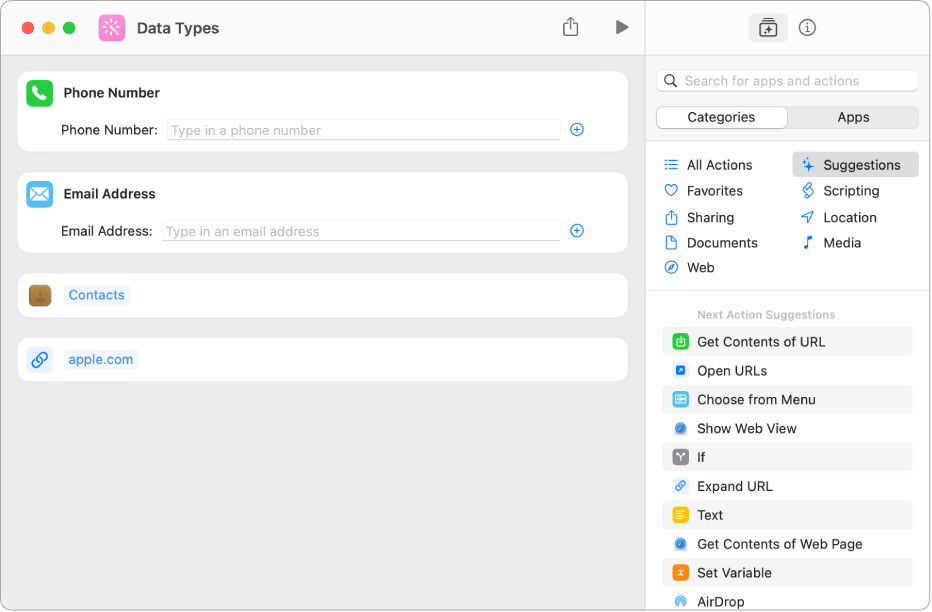Select the Categories tab
Viewport: 932px width, 612px height.
[721, 117]
